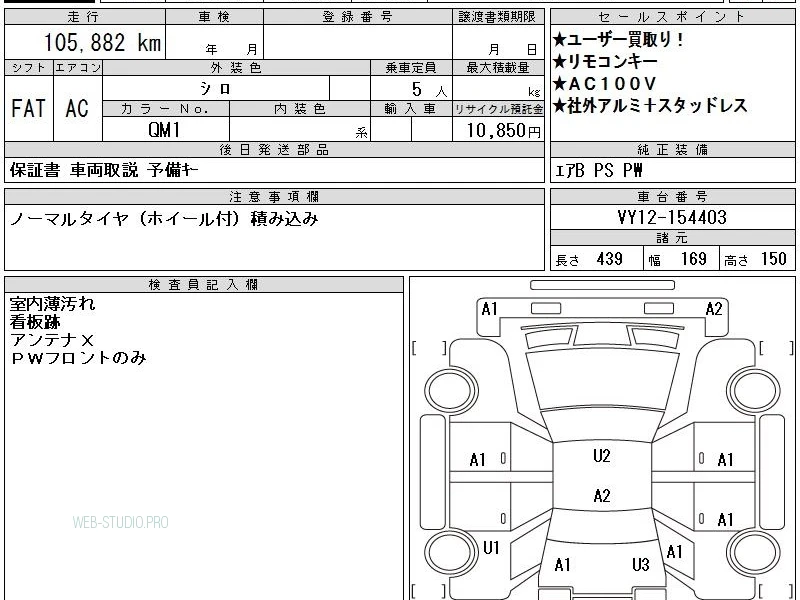
Task: Select the inspector note 看板跡
Action: click(x=35, y=322)
